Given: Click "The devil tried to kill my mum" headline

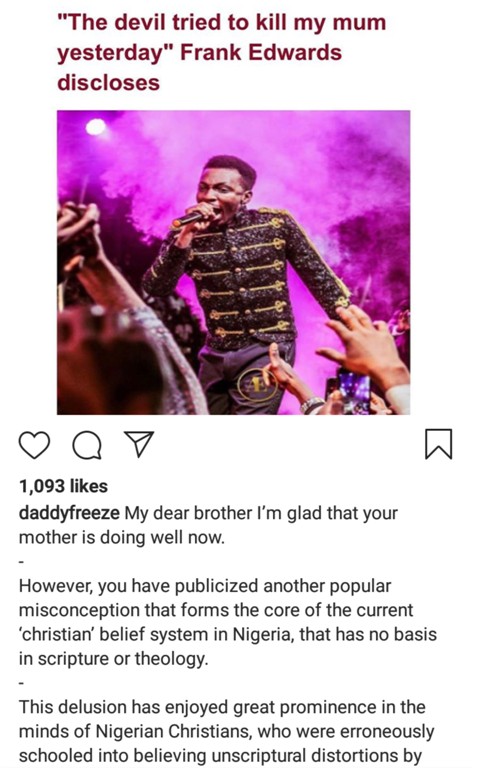Looking at the screenshot, I should pos(221,23).
